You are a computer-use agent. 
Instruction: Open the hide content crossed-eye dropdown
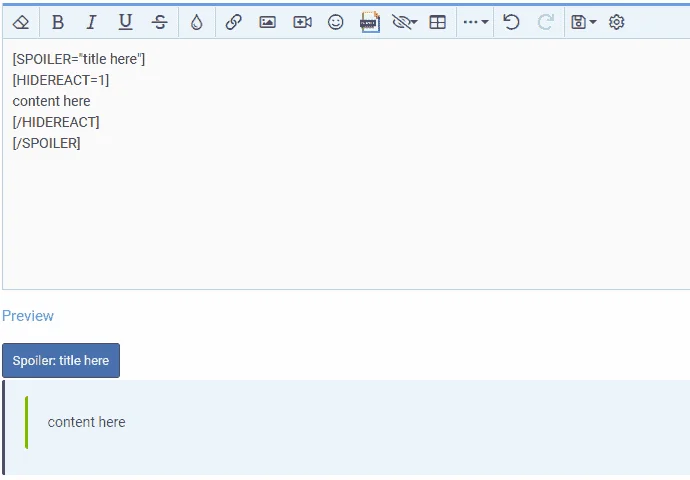(x=404, y=22)
